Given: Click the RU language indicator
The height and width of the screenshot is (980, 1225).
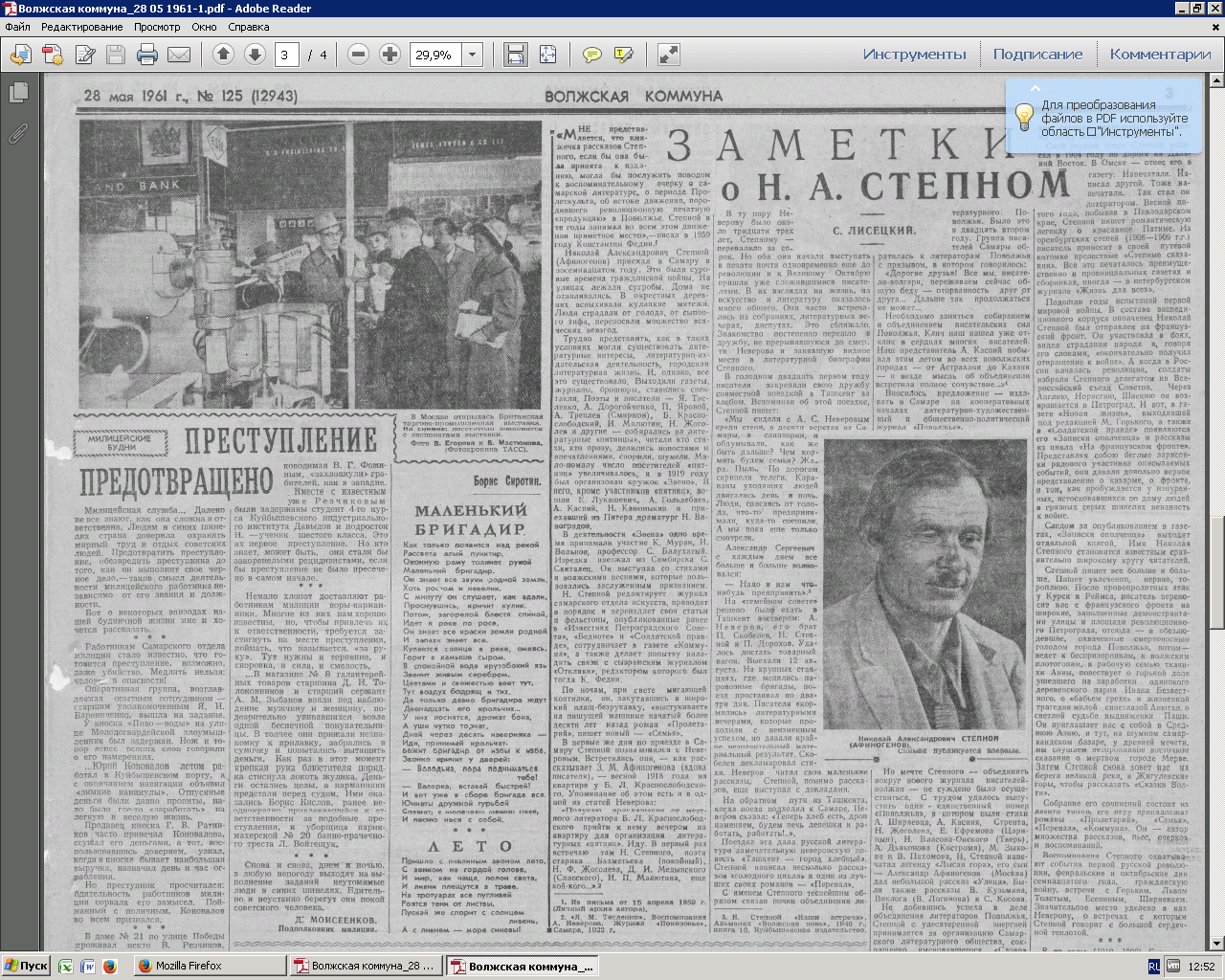Looking at the screenshot, I should coord(1154,968).
